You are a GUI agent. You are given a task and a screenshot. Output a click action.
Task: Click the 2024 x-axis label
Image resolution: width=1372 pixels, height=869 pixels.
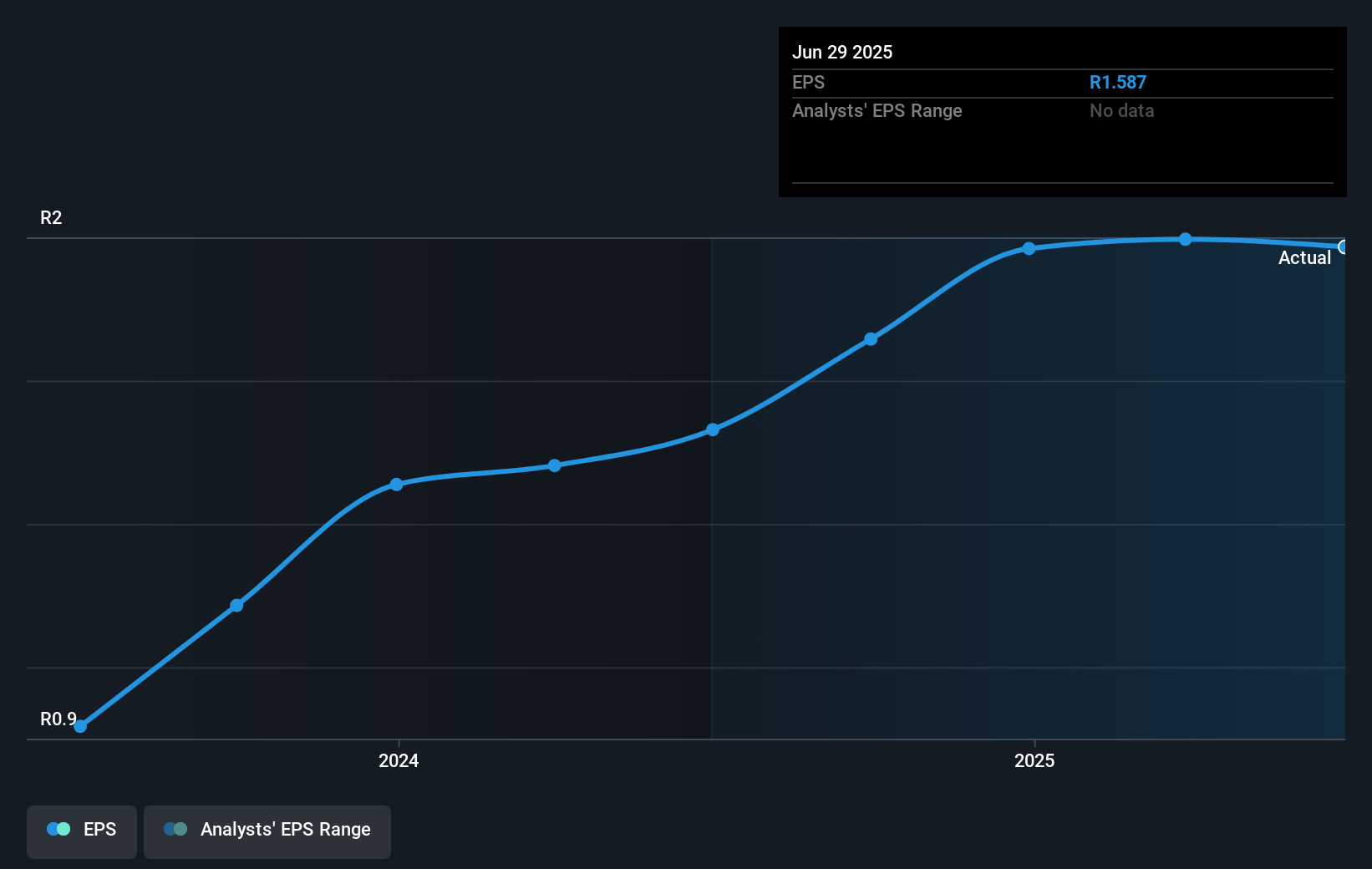click(399, 760)
